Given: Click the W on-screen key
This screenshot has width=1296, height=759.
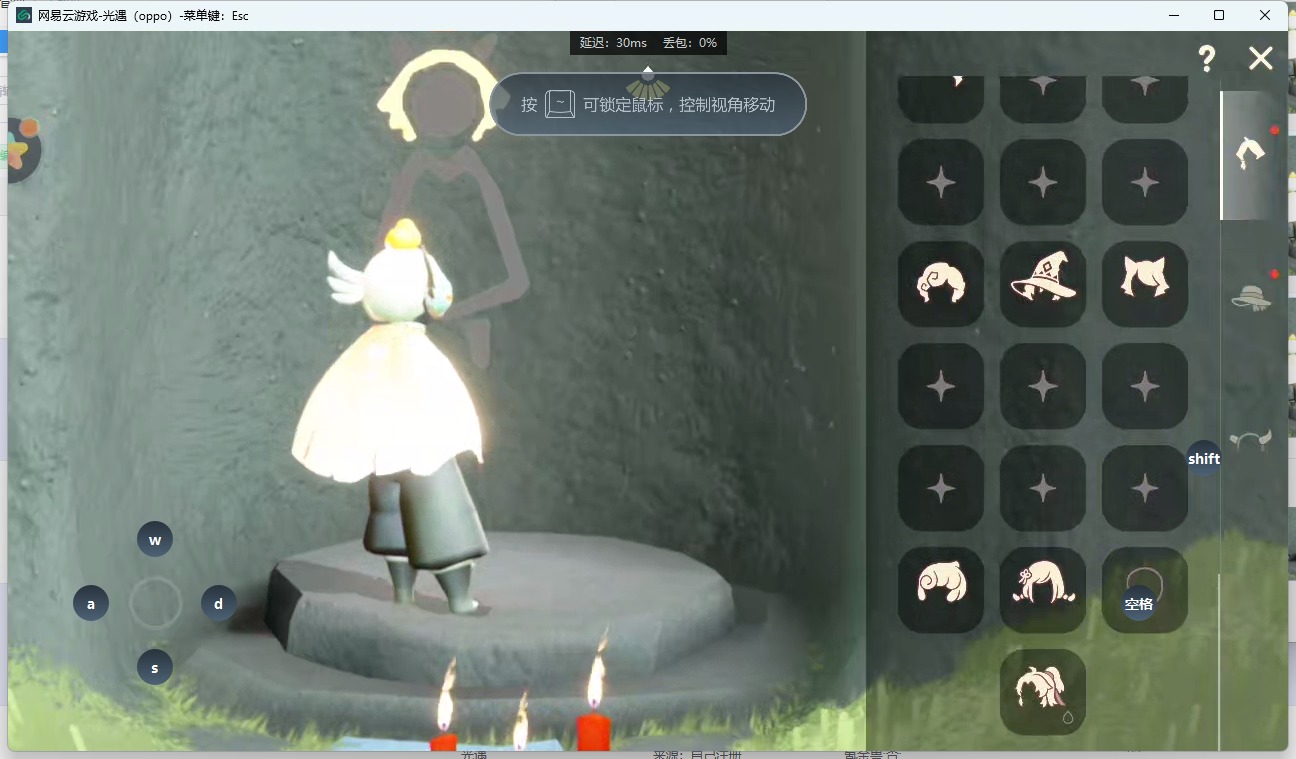Looking at the screenshot, I should point(155,540).
